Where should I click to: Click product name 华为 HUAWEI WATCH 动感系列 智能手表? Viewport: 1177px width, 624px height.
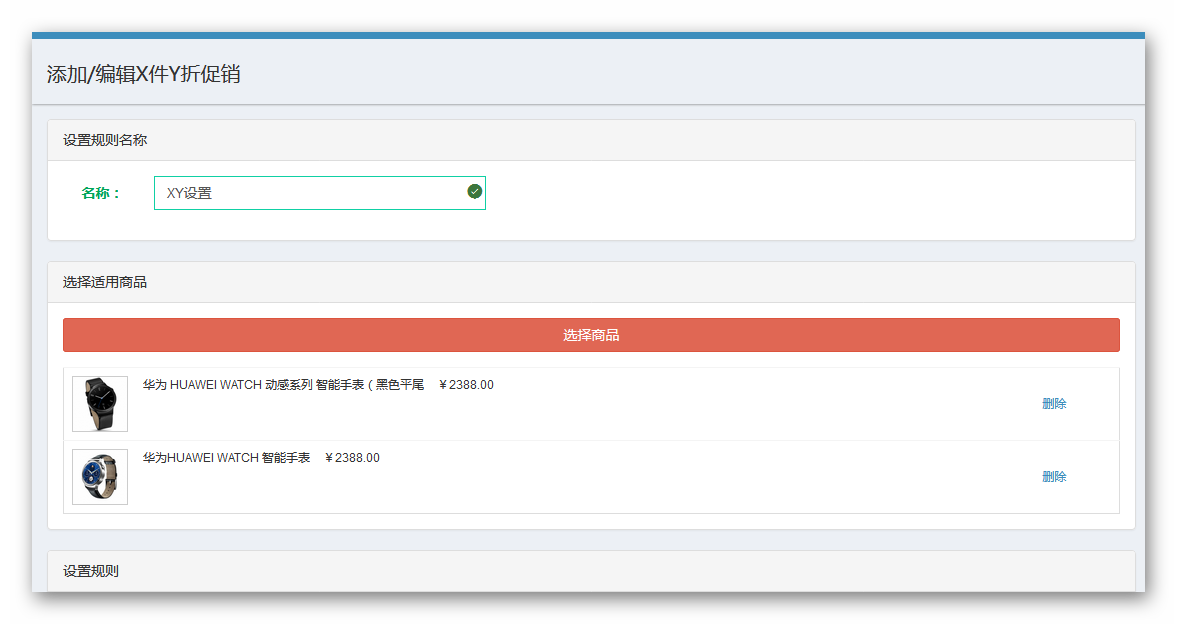tap(284, 384)
